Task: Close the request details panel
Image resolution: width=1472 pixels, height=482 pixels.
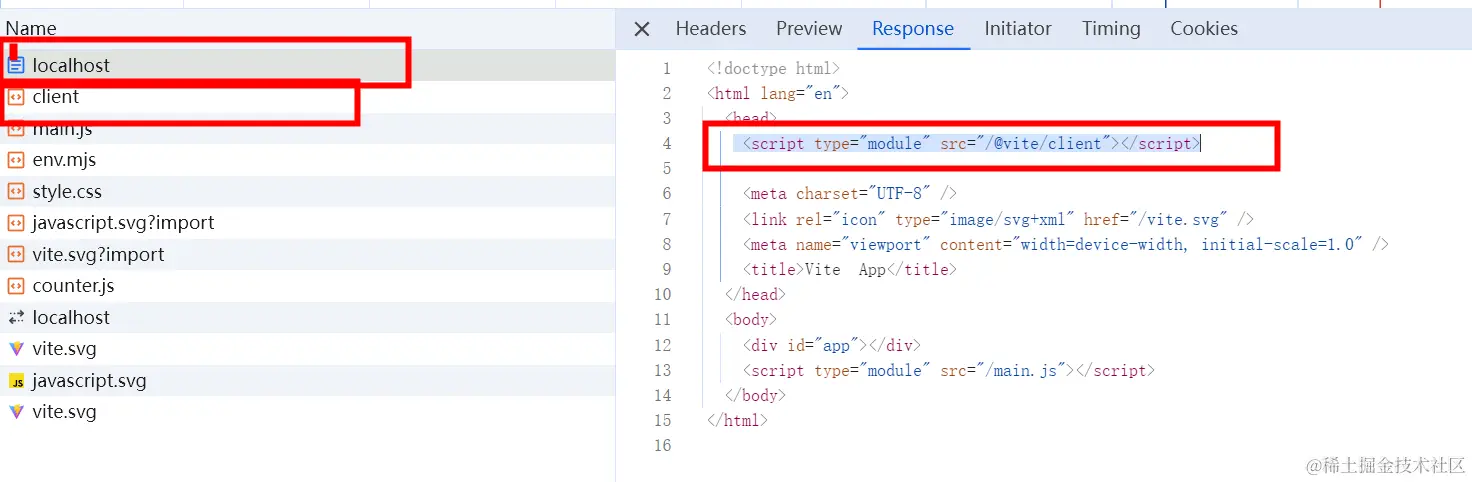Action: click(642, 29)
